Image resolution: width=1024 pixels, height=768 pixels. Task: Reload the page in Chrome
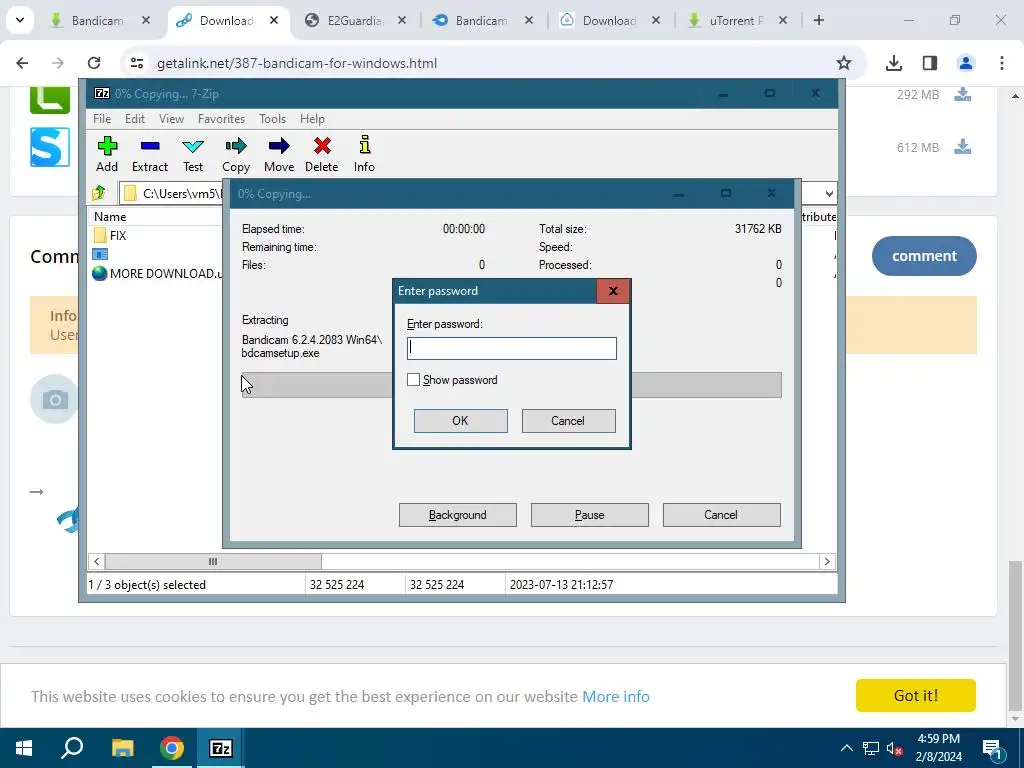pyautogui.click(x=94, y=63)
